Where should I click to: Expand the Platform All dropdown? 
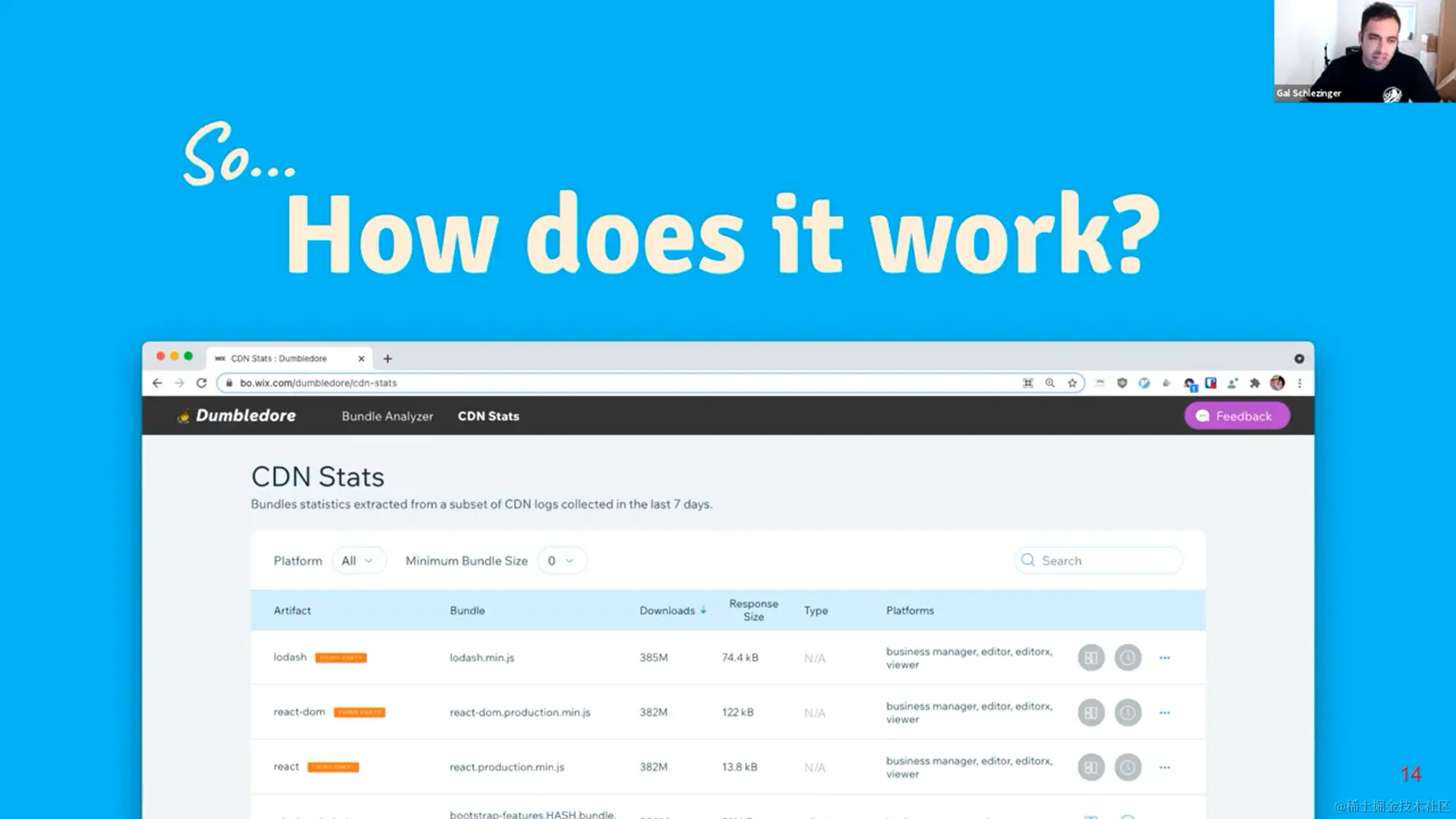pyautogui.click(x=357, y=561)
